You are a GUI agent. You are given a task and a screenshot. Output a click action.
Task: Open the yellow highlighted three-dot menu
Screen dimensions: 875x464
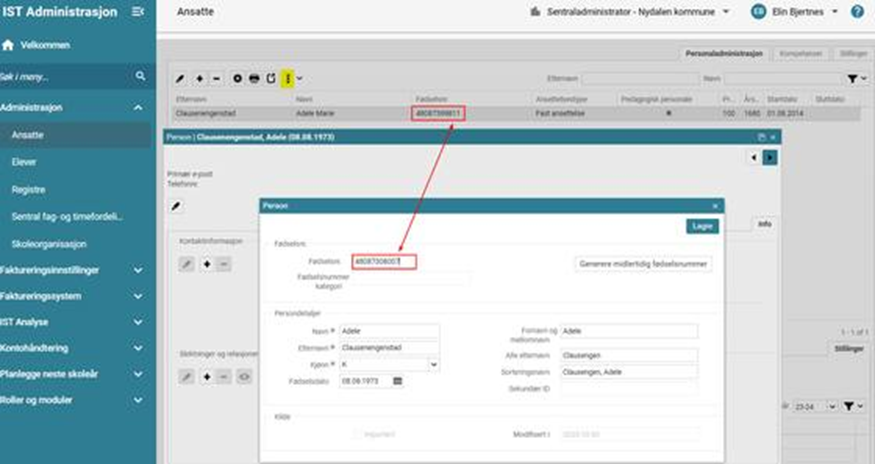point(287,78)
